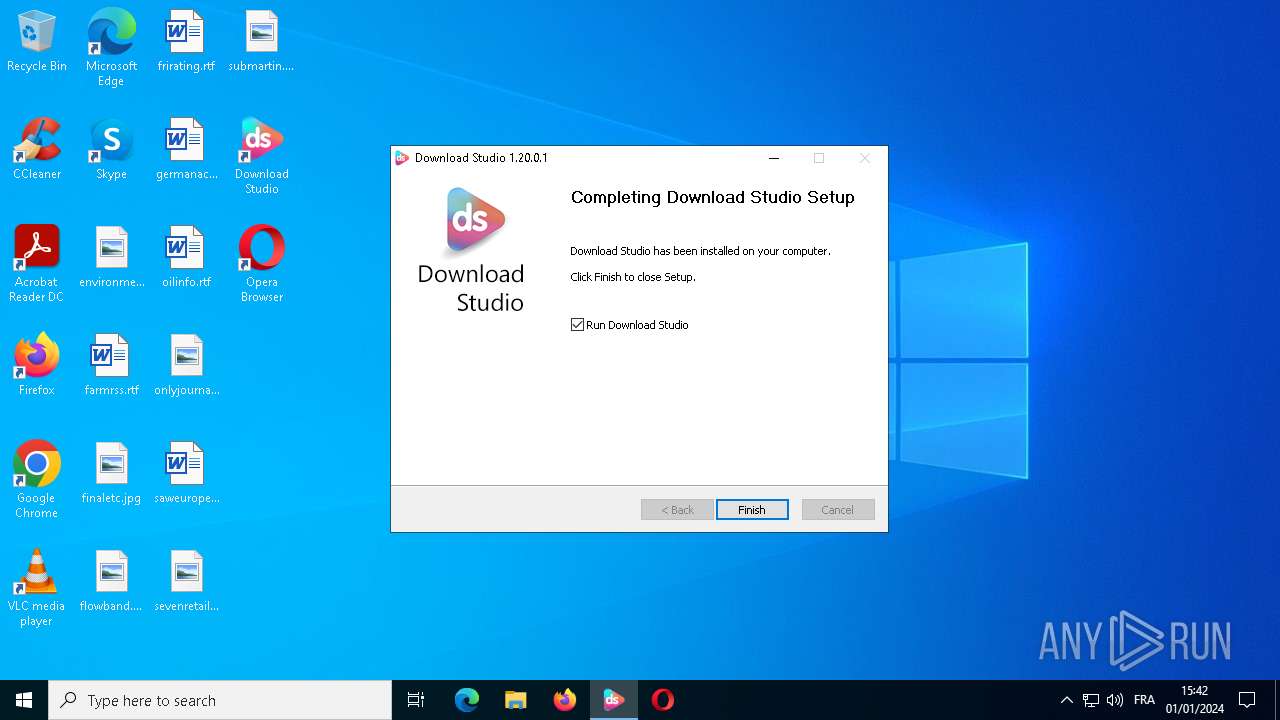Select Download Studio desktop shortcut

261,156
